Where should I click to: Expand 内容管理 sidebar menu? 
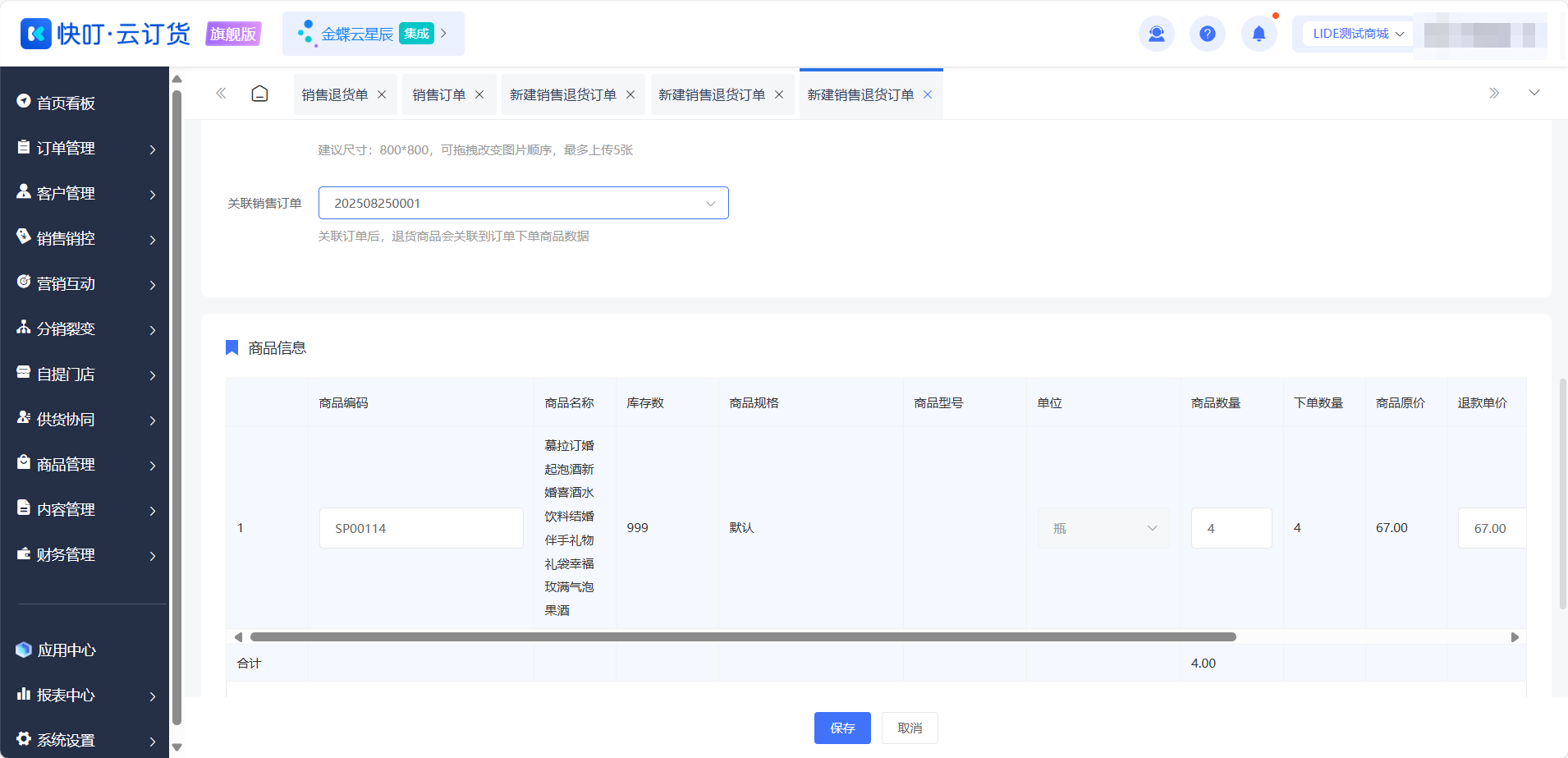[85, 509]
